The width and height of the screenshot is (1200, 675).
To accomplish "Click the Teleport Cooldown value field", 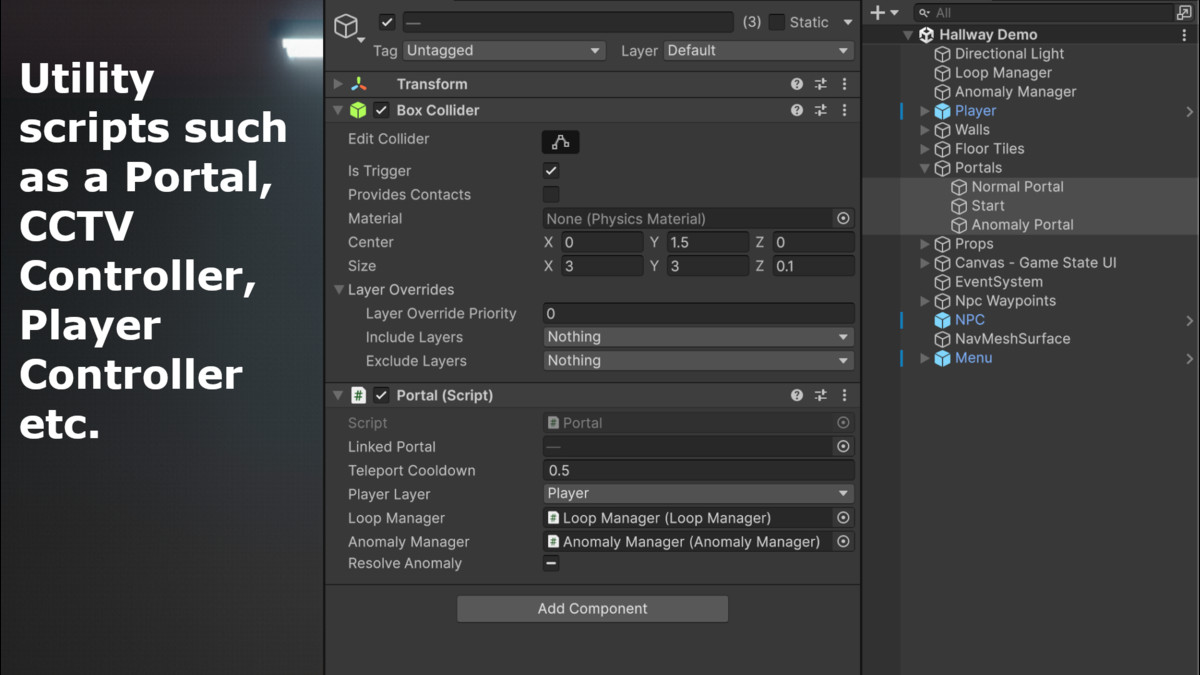I will pyautogui.click(x=698, y=471).
